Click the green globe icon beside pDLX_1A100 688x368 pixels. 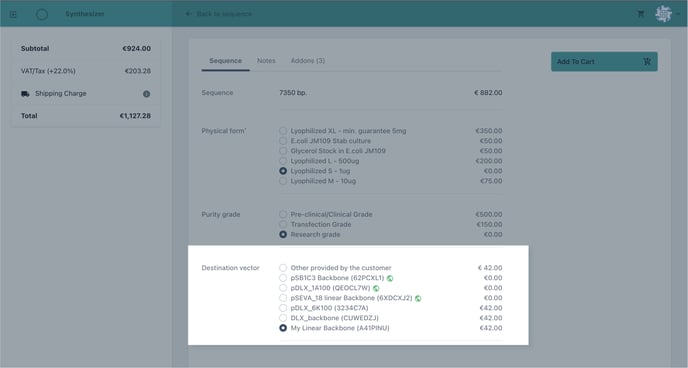376,288
